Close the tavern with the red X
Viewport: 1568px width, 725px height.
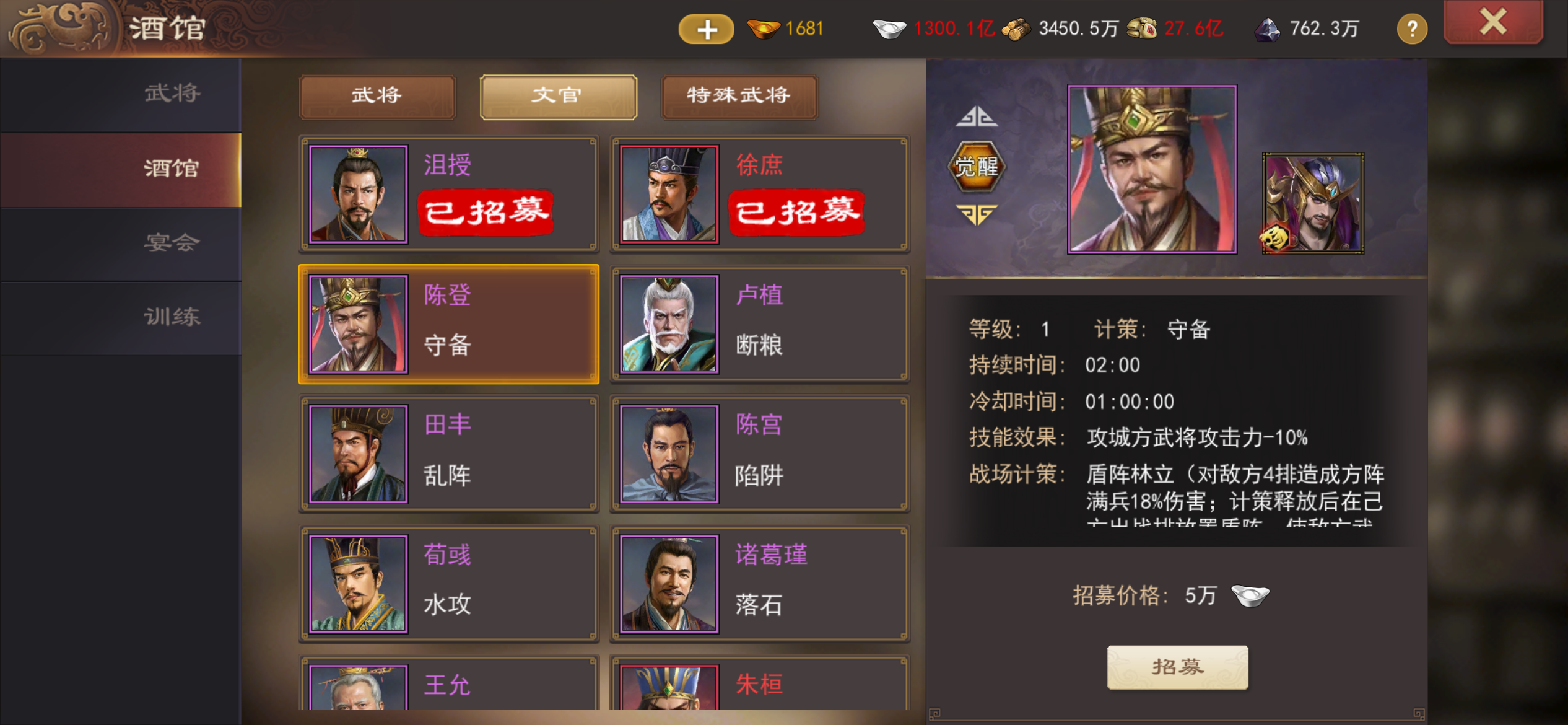pos(1493,23)
